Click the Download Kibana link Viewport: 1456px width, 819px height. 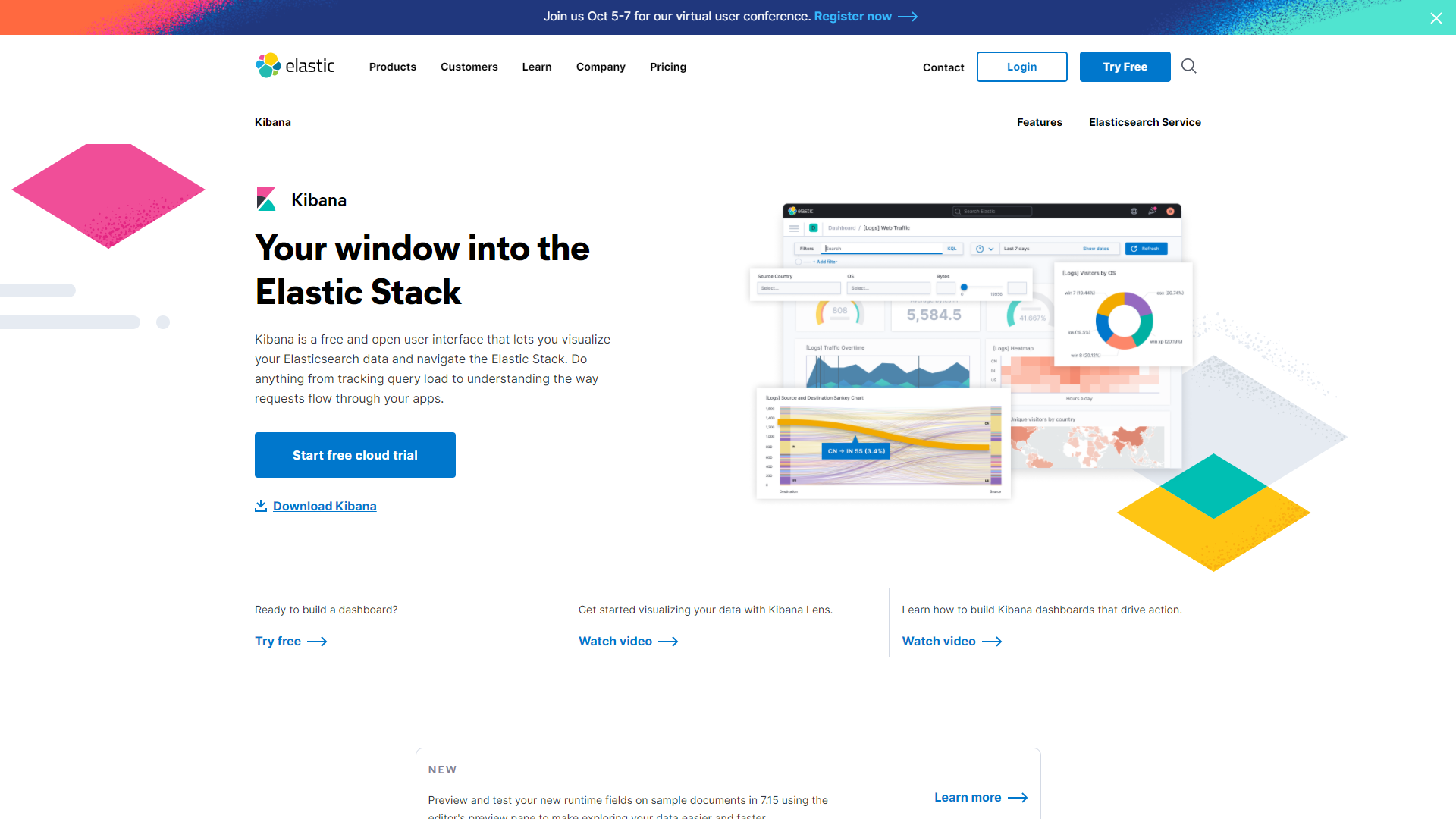(325, 506)
